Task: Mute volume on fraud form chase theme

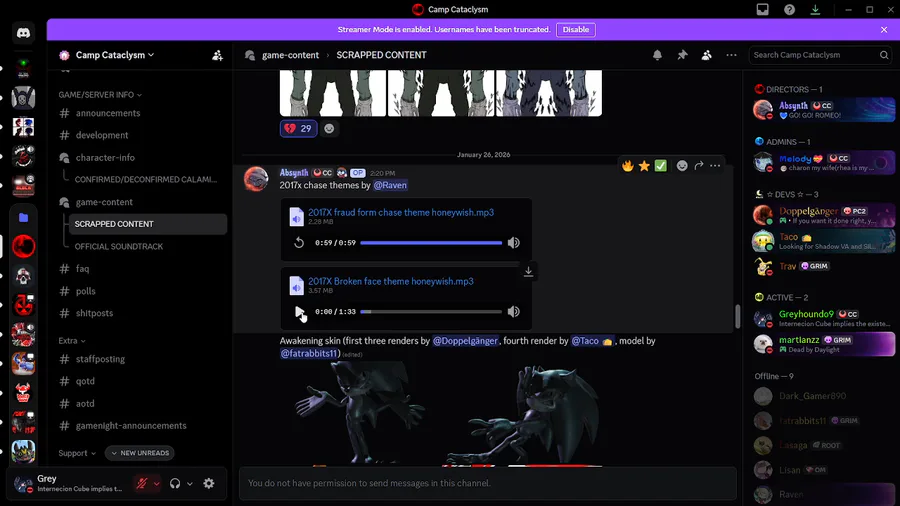Action: tap(514, 243)
